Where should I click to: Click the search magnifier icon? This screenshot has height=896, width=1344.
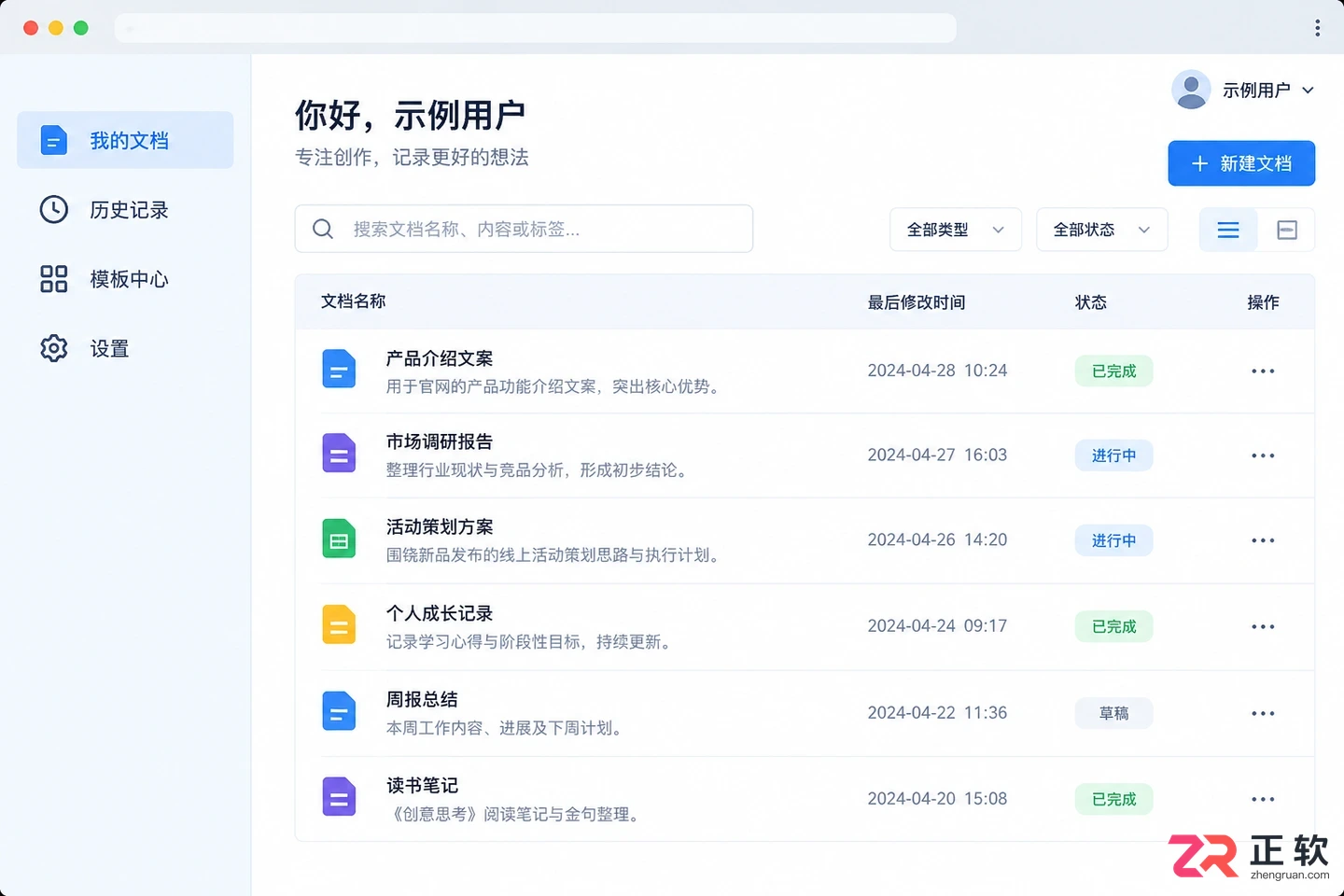[323, 229]
